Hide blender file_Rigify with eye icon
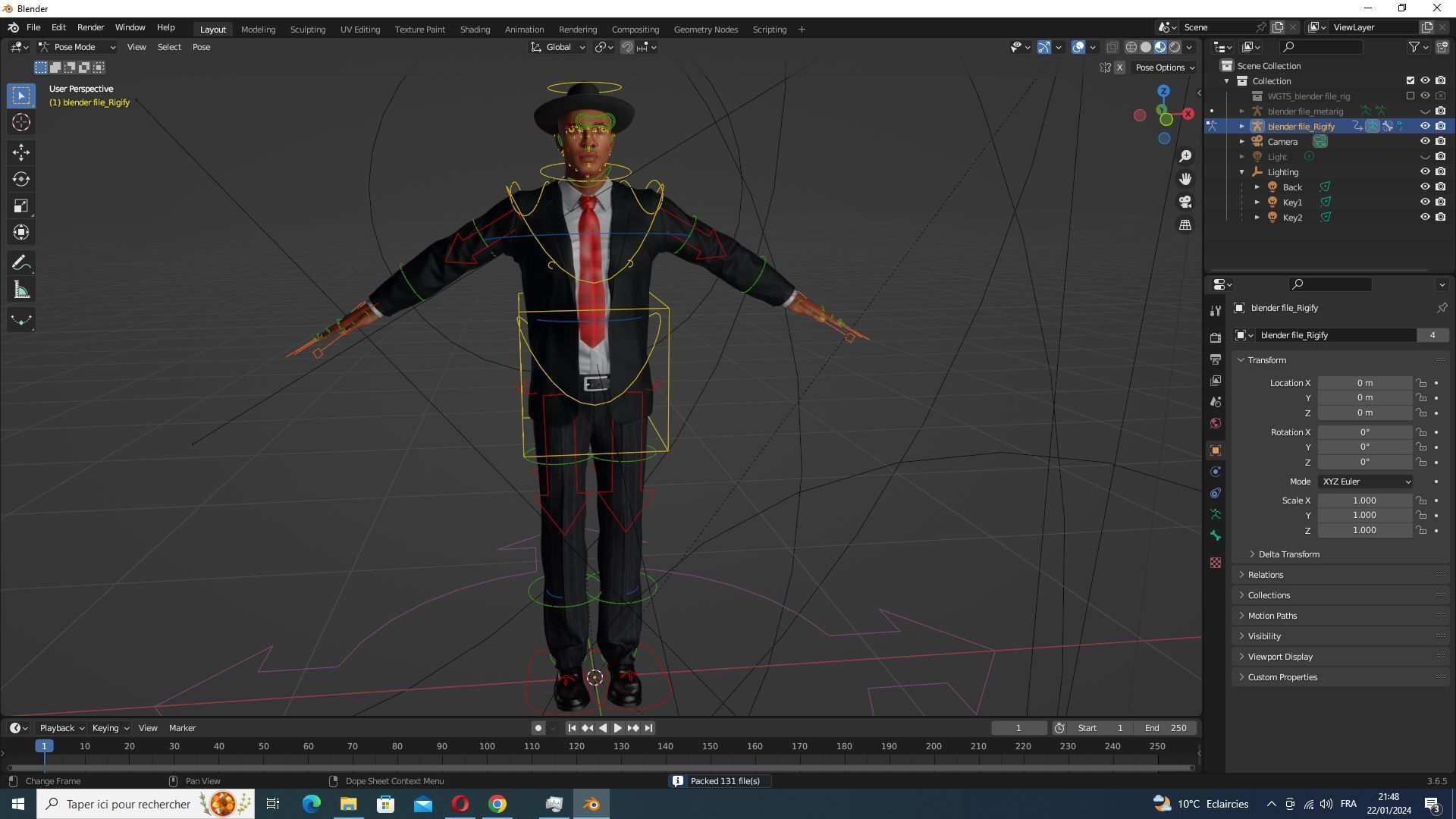Image resolution: width=1456 pixels, height=819 pixels. pos(1425,127)
